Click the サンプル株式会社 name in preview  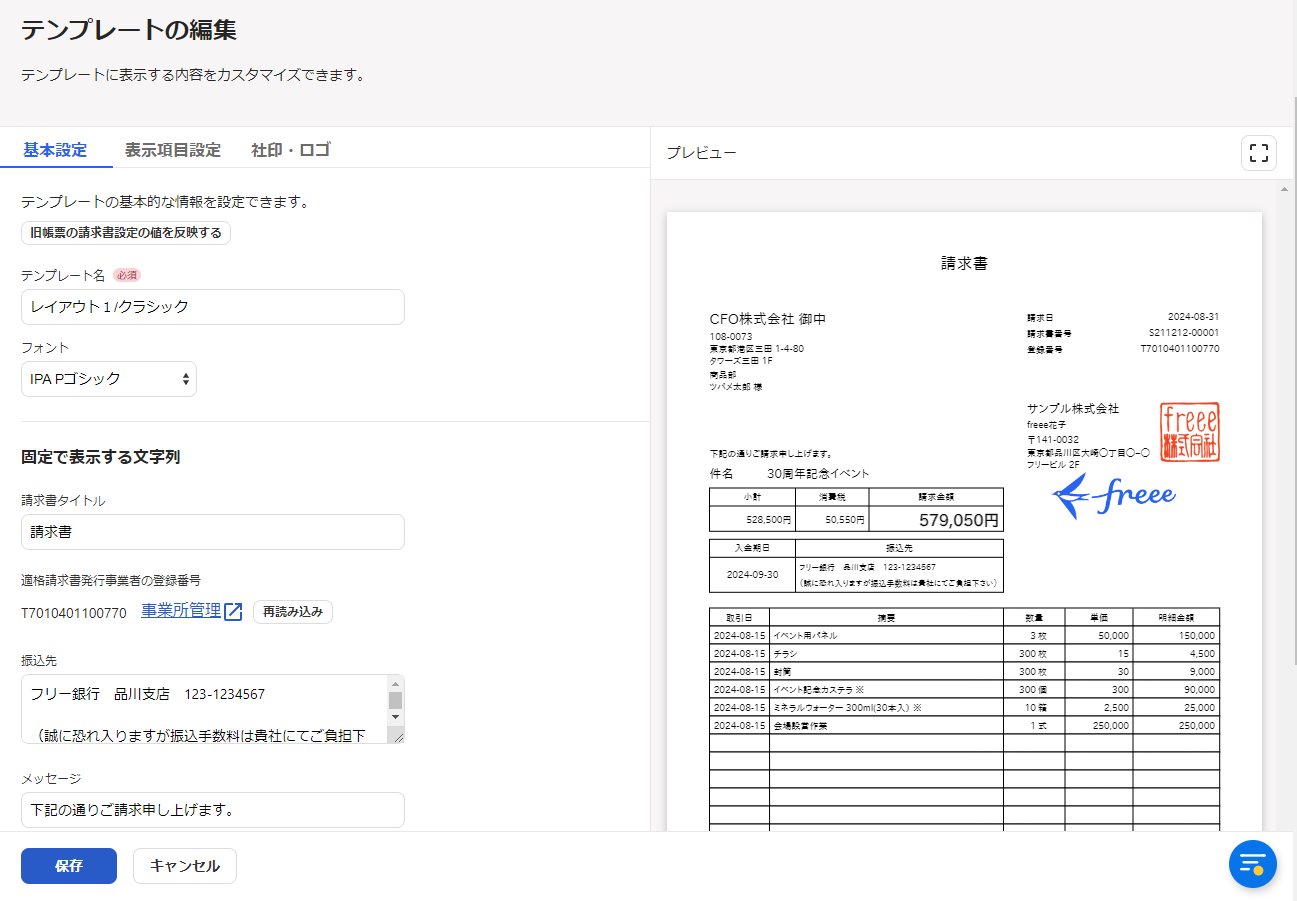coord(1073,409)
